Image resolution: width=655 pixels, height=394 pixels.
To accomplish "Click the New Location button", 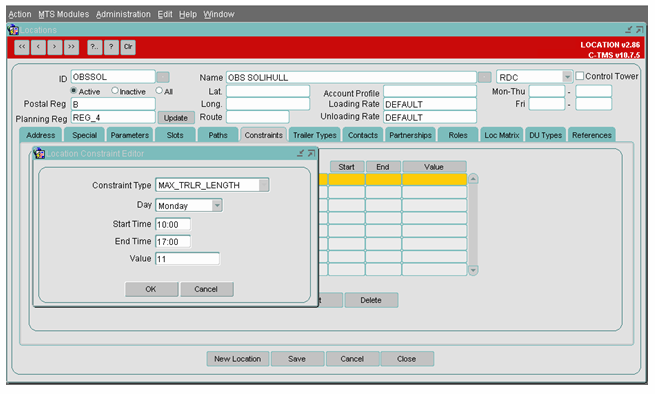I will tap(237, 358).
